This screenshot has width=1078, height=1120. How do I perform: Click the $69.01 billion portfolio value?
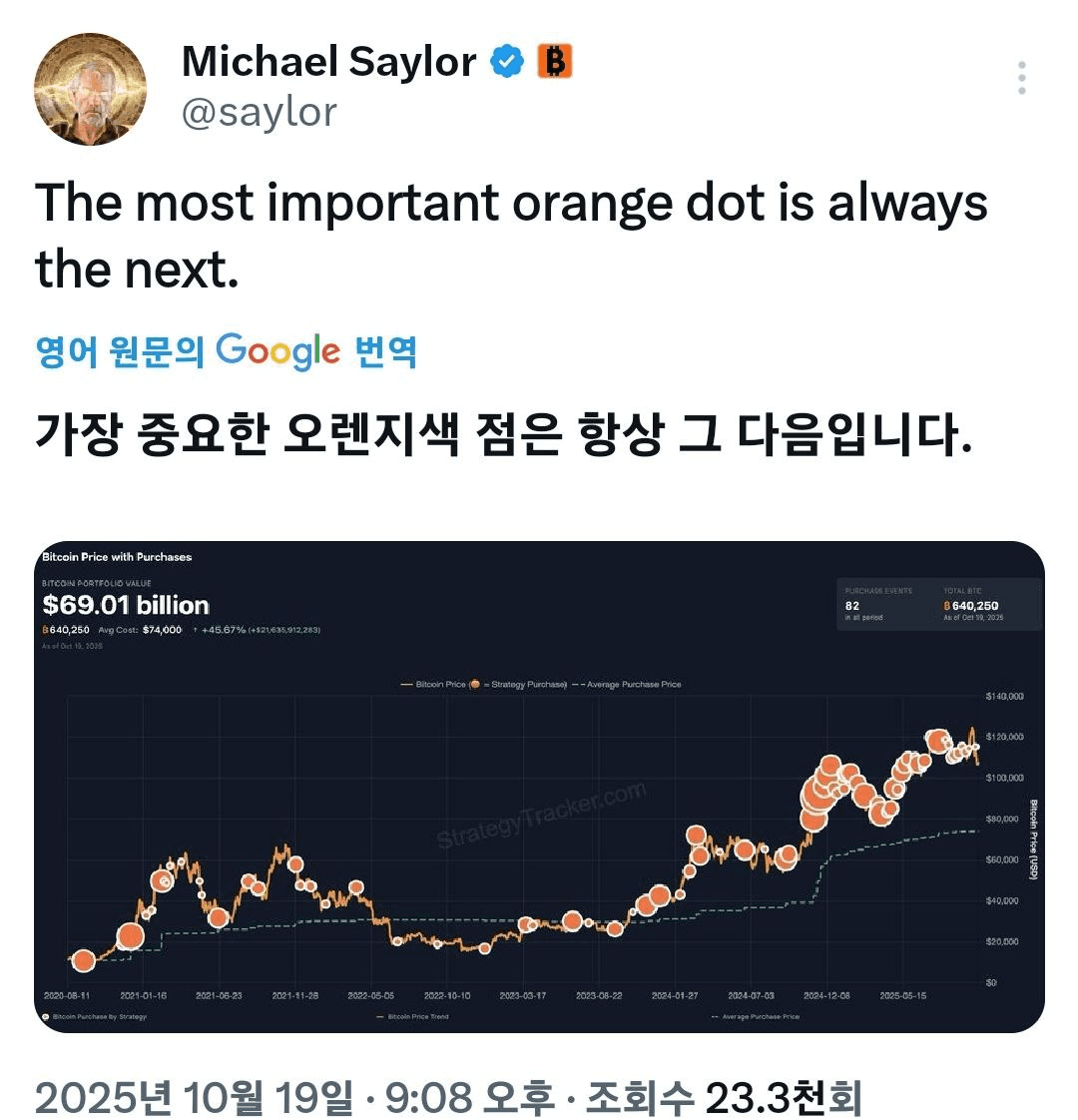tap(126, 605)
